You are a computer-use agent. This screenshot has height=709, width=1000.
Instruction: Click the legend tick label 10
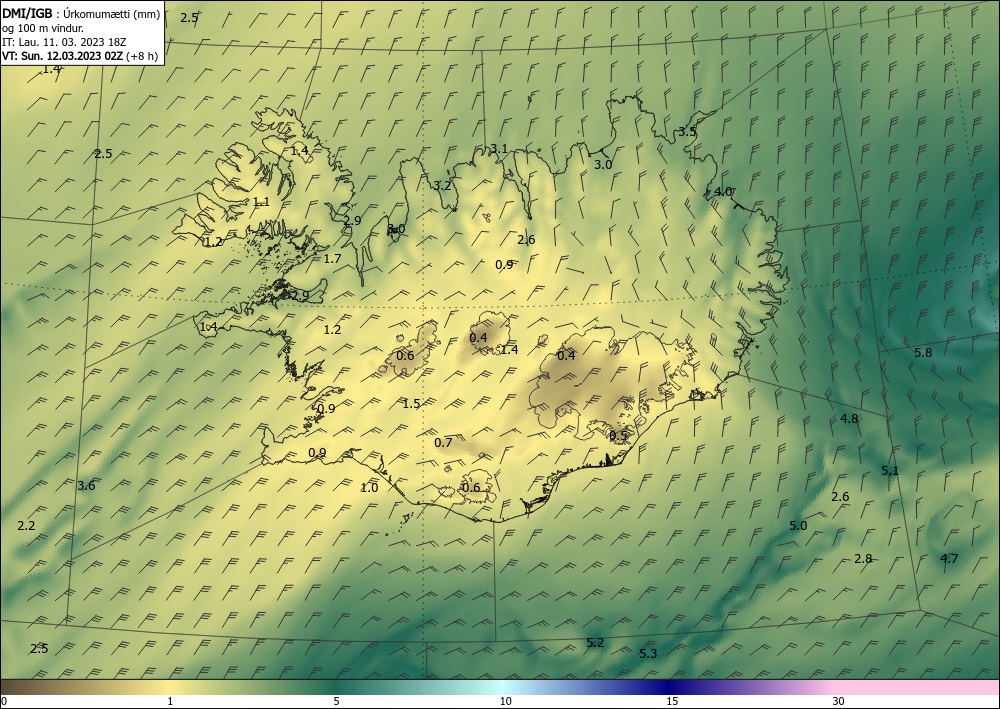click(x=505, y=701)
